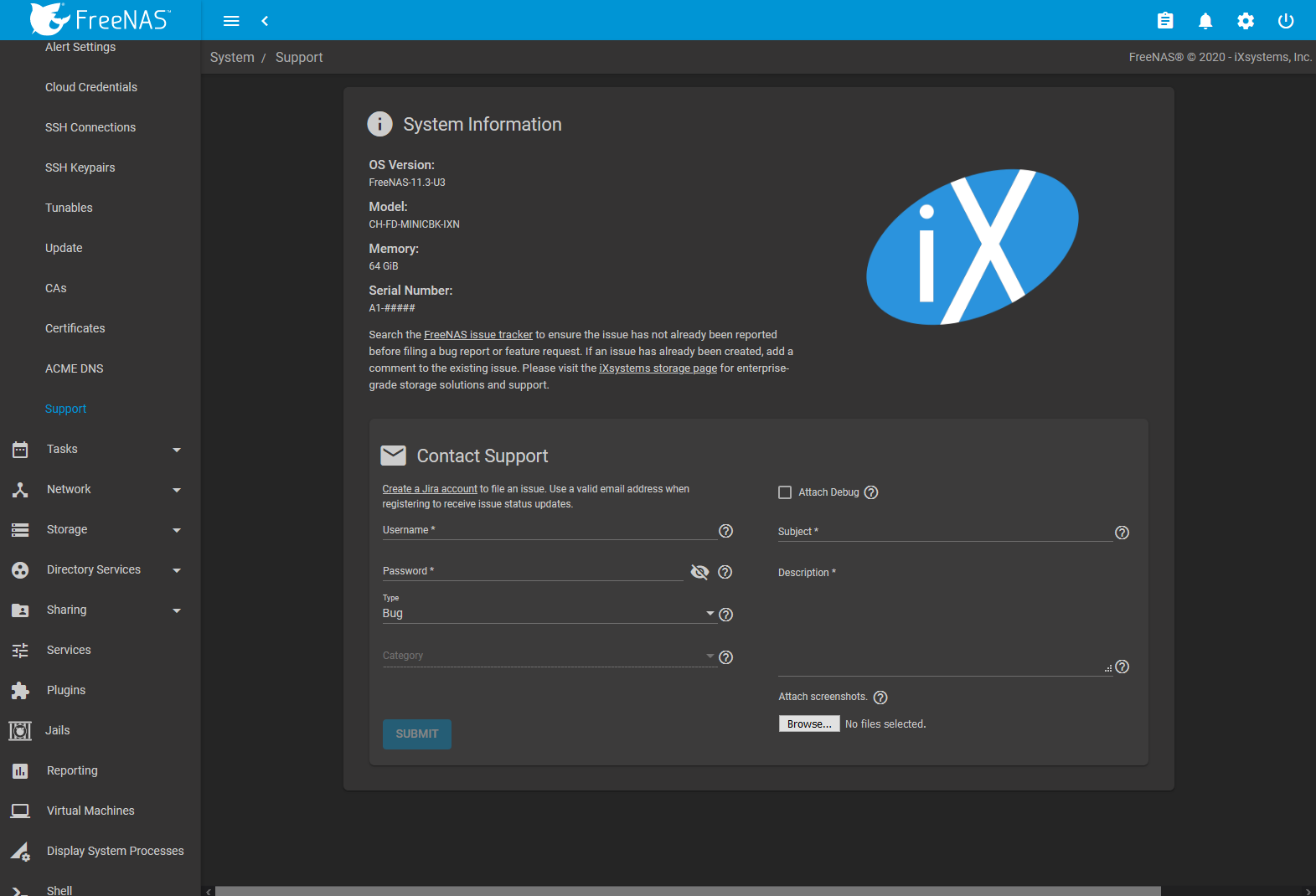Enable the Attach Debug checkbox
The width and height of the screenshot is (1316, 896).
tap(785, 492)
